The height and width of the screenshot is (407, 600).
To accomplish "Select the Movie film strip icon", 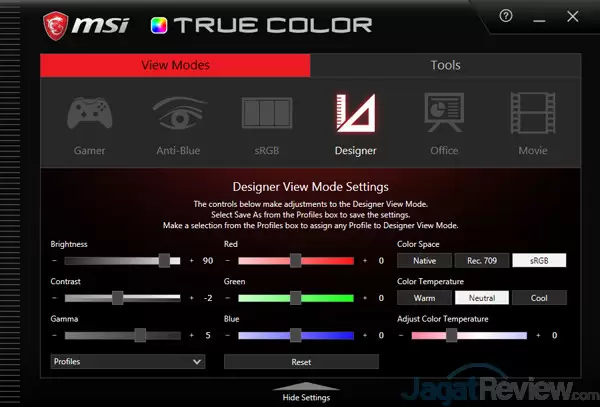I will [533, 113].
